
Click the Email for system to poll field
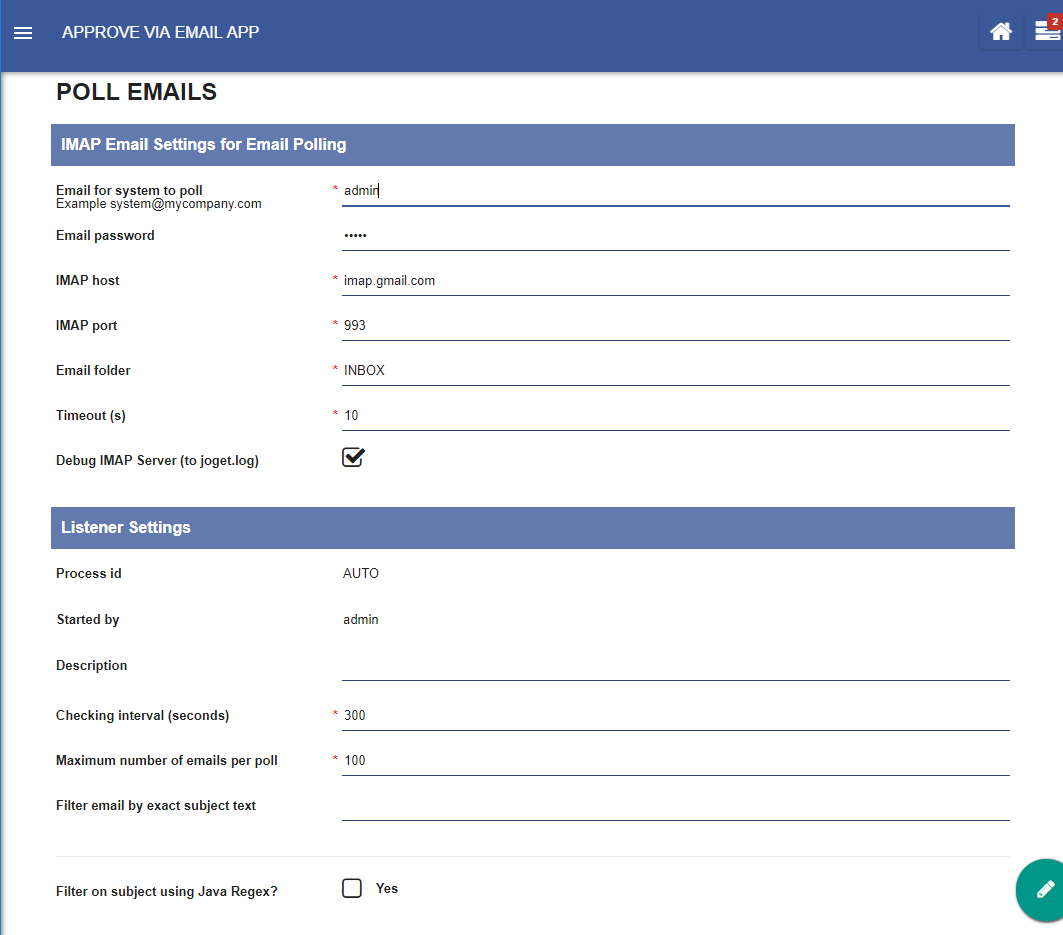click(x=675, y=191)
